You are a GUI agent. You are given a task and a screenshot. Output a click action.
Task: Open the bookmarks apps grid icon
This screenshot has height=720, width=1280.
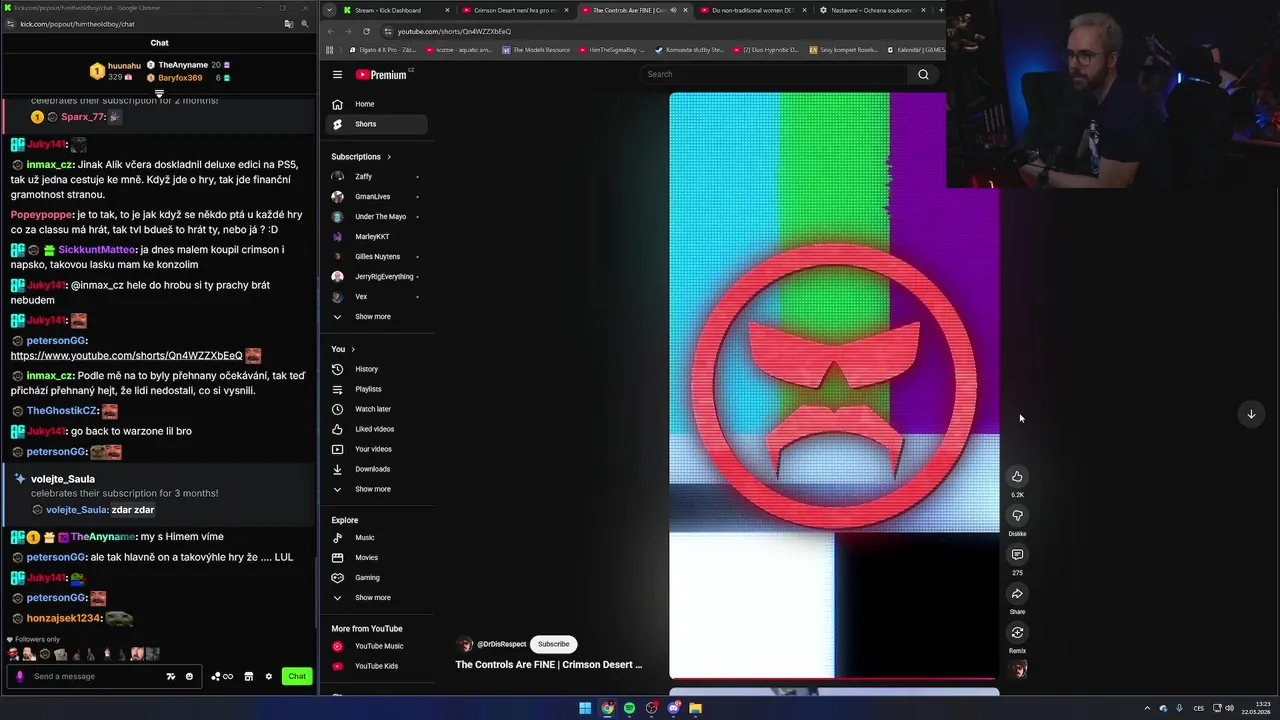tap(329, 49)
